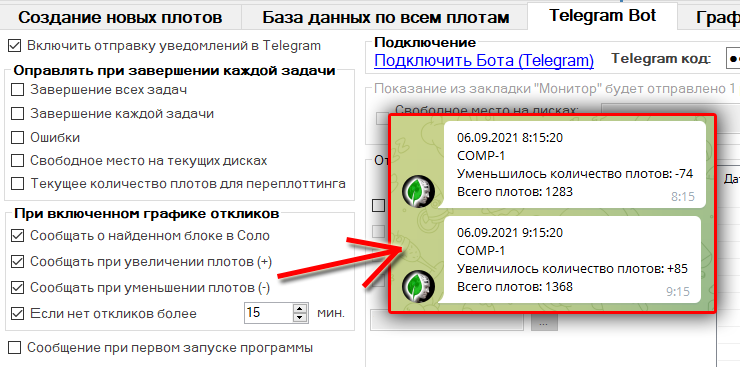This screenshot has height=367, width=740.
Task: Click message Уменьшилось количество плотов: -74
Action: pyautogui.click(x=575, y=174)
